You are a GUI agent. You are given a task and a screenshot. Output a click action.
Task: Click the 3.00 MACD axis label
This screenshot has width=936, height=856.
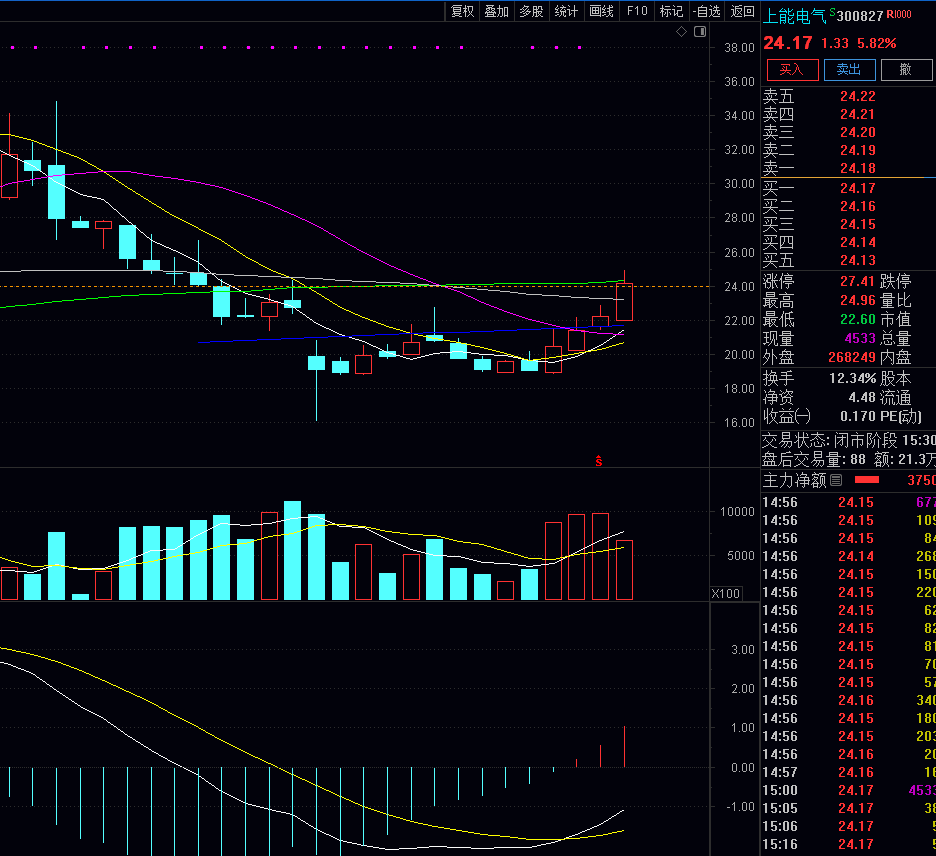[743, 649]
